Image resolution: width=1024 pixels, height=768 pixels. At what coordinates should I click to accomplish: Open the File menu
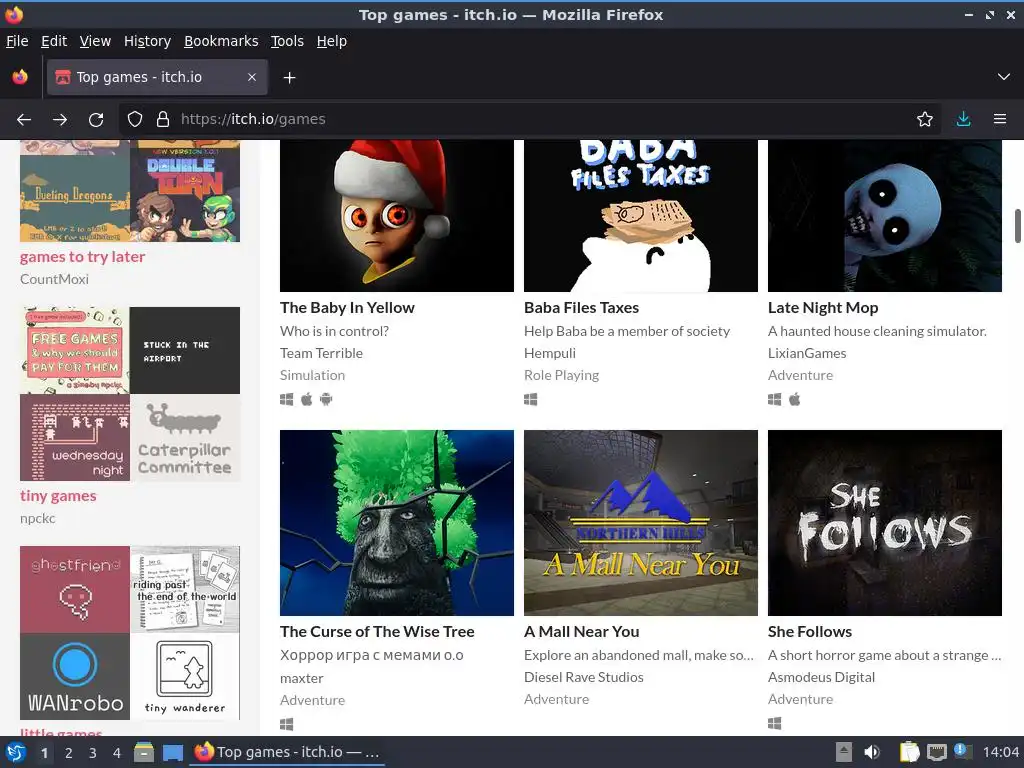tap(17, 41)
